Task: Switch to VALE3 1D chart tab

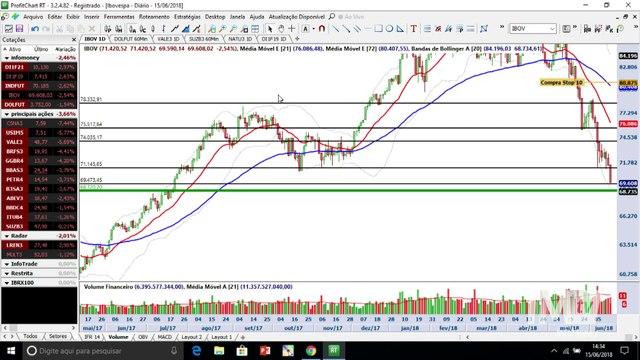Action: pos(168,39)
